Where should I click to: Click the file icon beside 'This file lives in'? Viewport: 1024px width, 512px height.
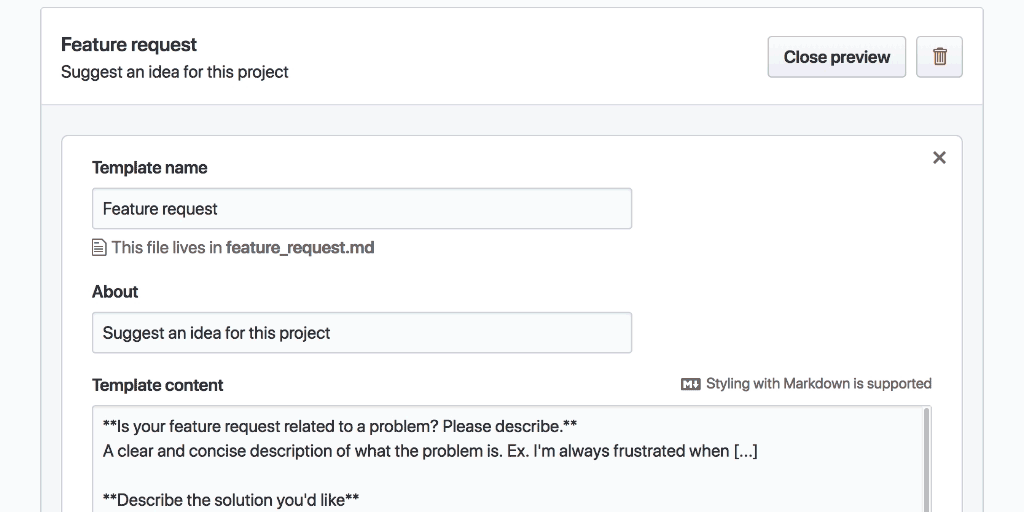pyautogui.click(x=99, y=248)
